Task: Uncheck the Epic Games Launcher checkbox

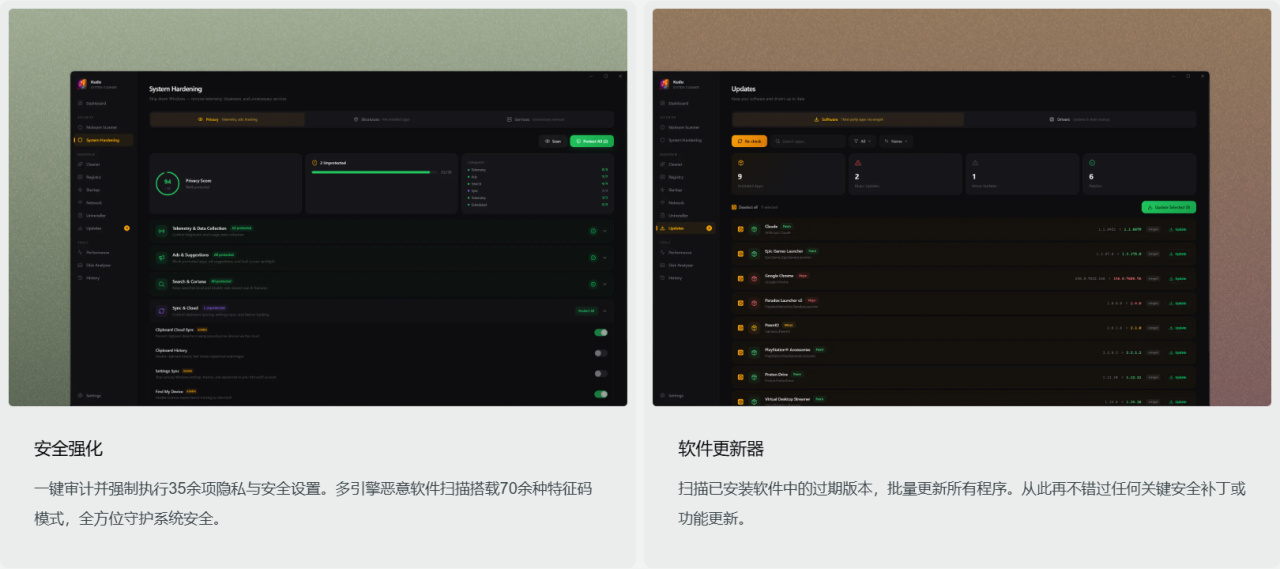Action: click(x=741, y=253)
